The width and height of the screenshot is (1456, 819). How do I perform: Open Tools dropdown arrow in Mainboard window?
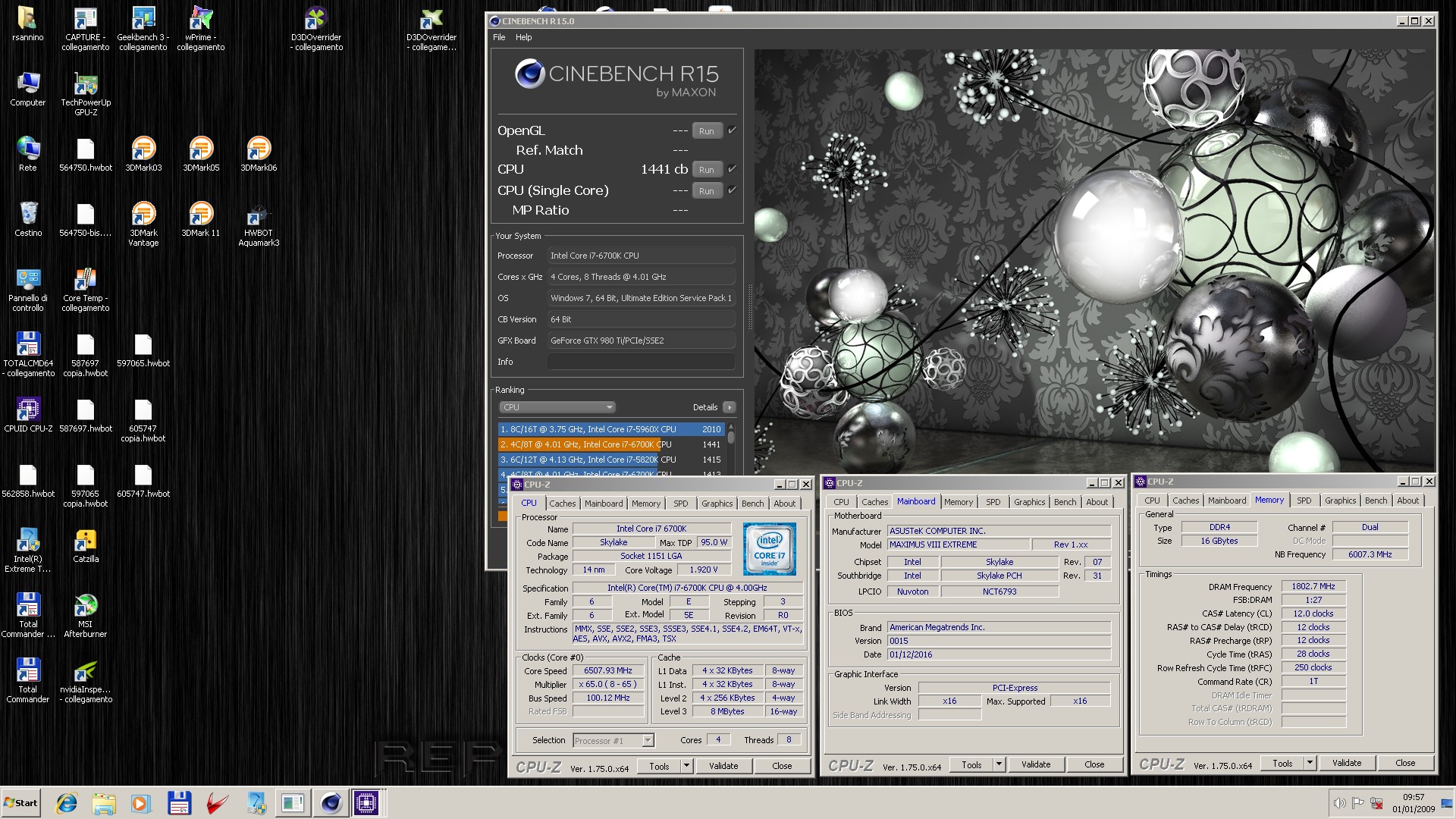999,764
